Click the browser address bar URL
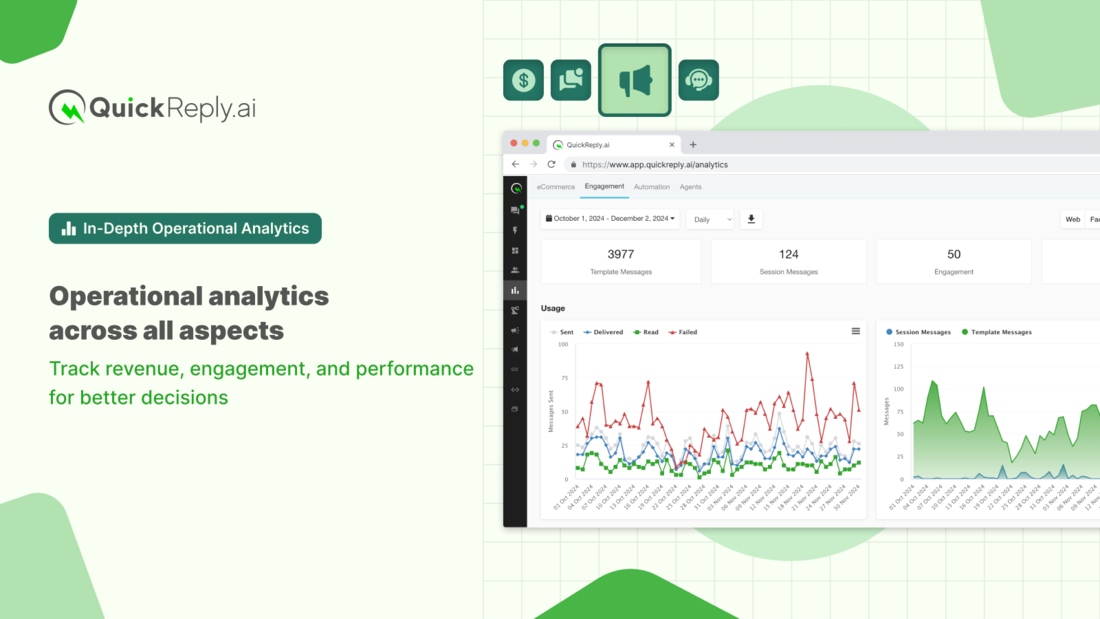 coord(655,164)
